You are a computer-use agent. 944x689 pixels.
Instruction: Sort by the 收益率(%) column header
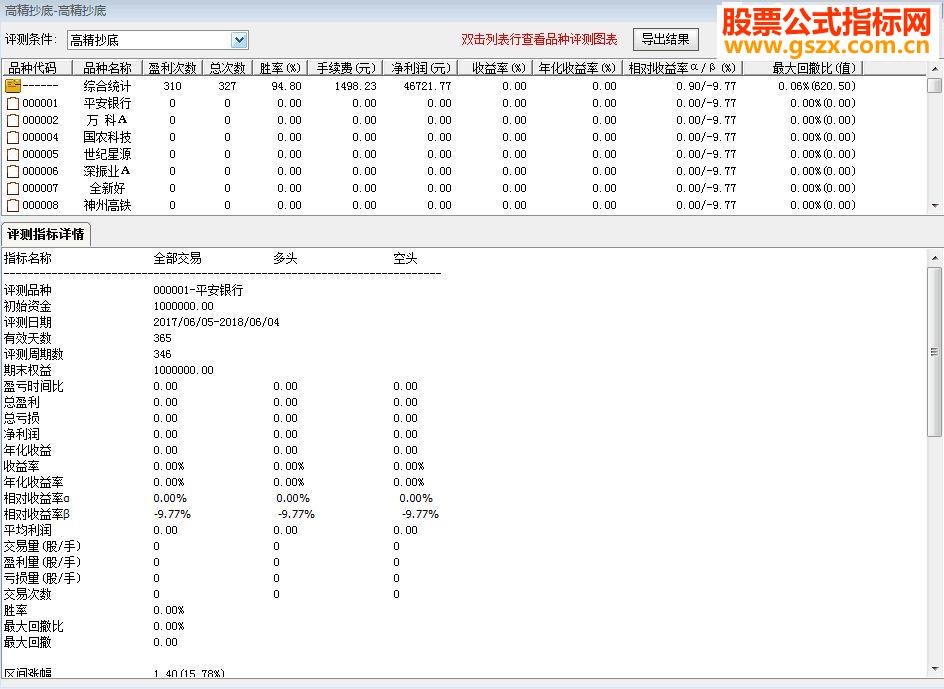click(495, 68)
